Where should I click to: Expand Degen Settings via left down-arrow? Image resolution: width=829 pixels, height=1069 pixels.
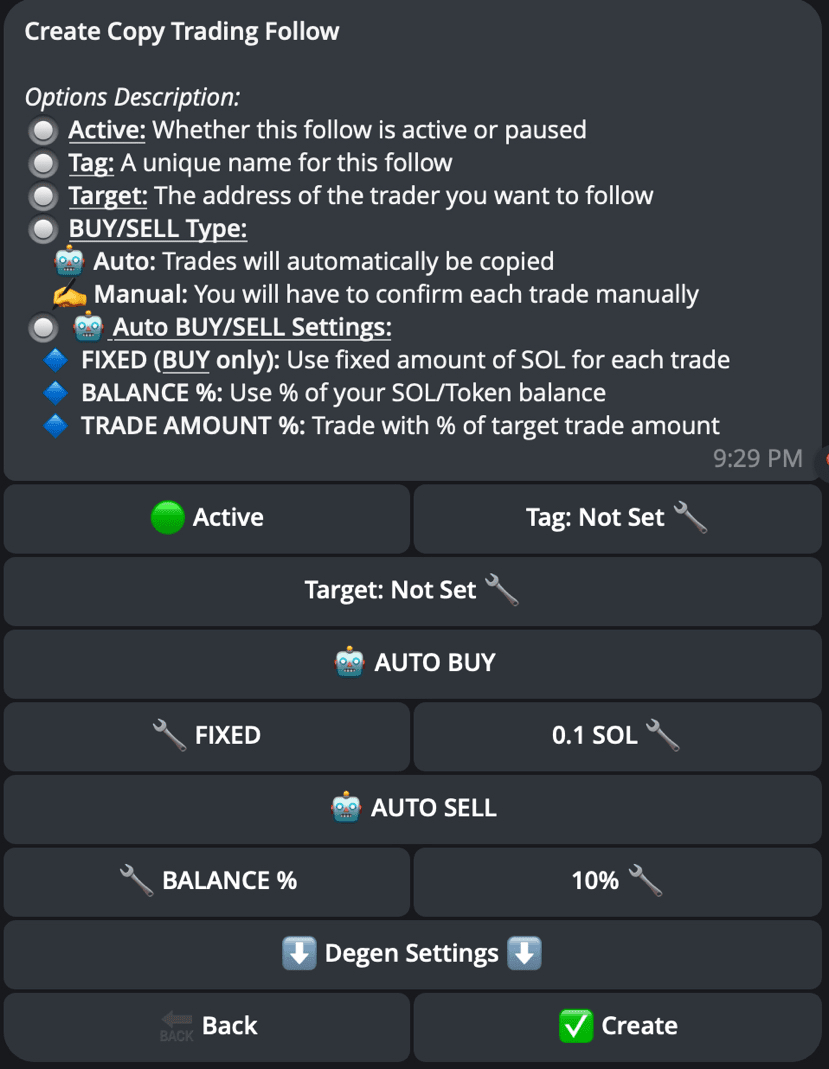coord(299,954)
